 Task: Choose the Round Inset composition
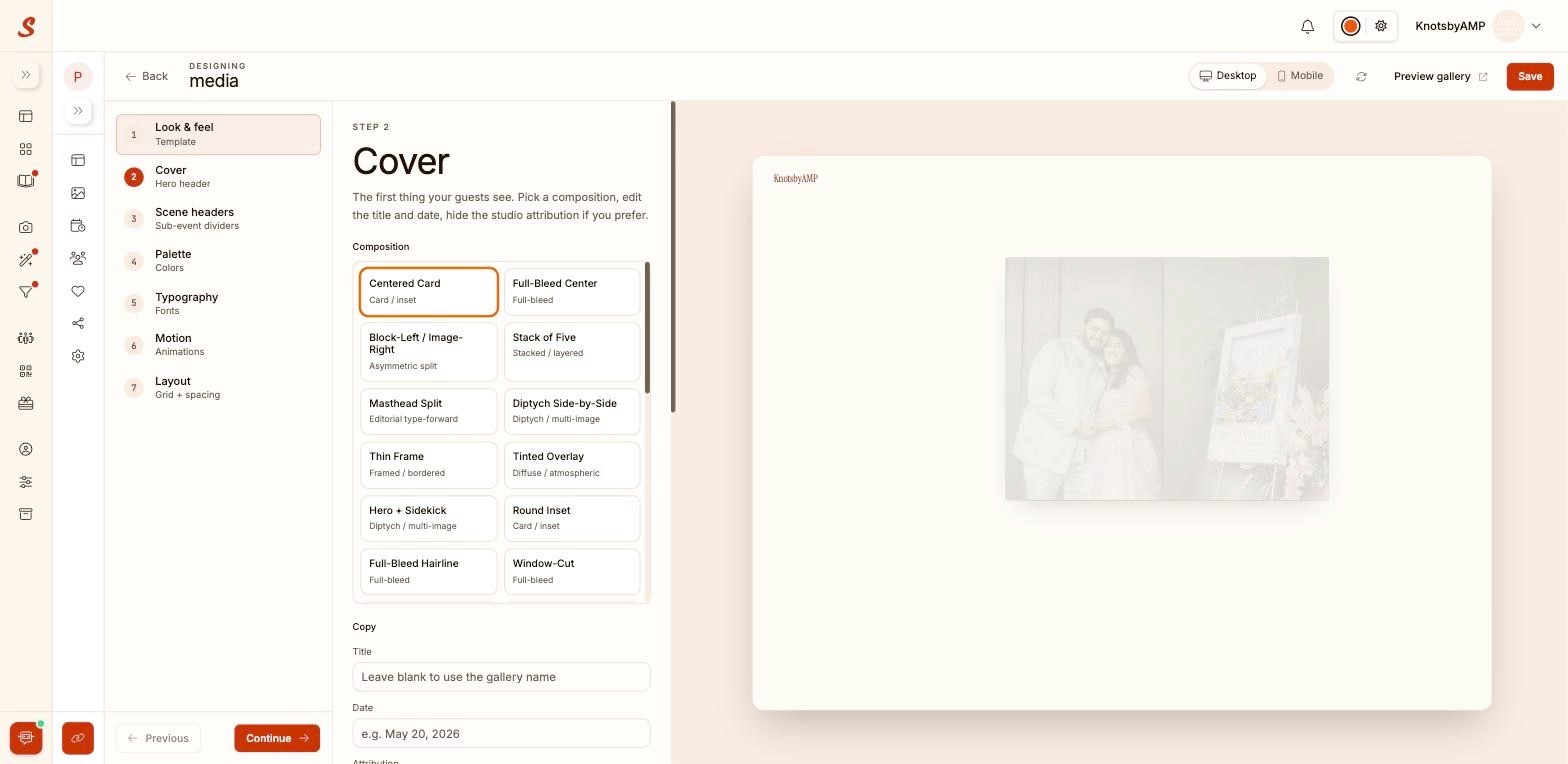[572, 518]
